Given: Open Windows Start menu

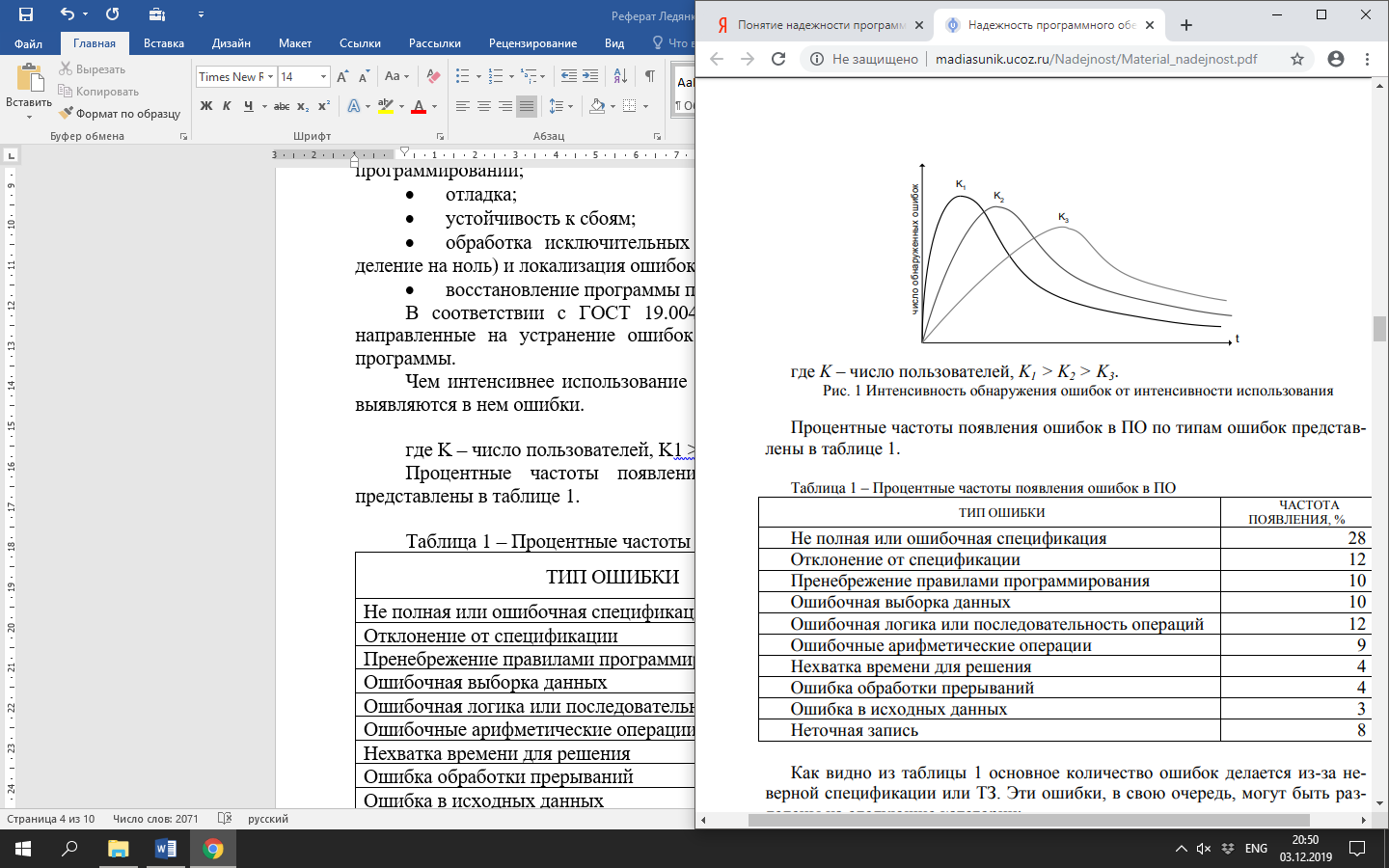Looking at the screenshot, I should (x=23, y=849).
